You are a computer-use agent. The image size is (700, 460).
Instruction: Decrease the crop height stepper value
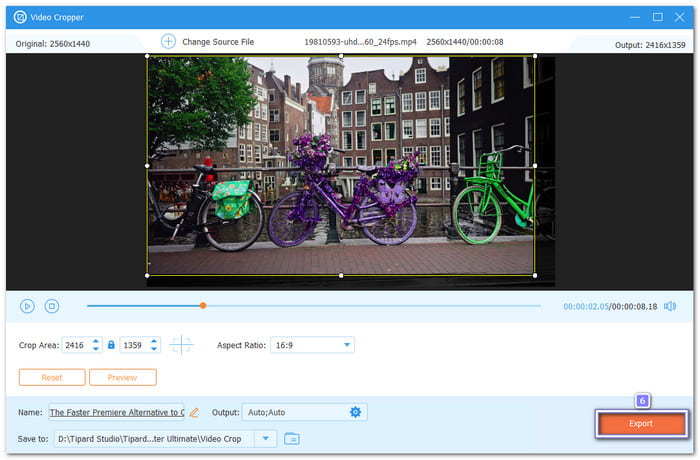point(153,349)
